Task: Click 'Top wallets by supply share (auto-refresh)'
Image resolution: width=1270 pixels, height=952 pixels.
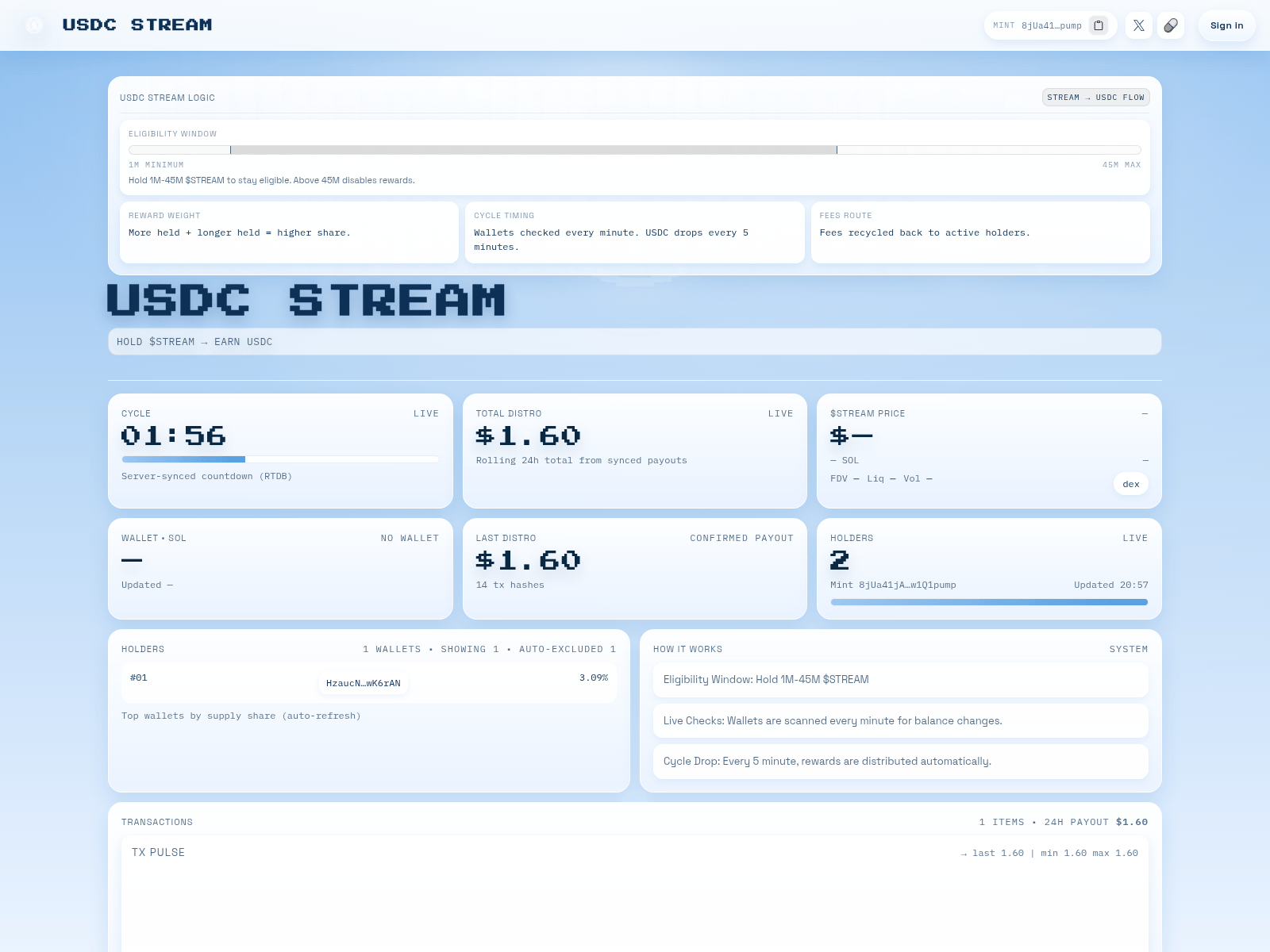Action: [x=241, y=716]
